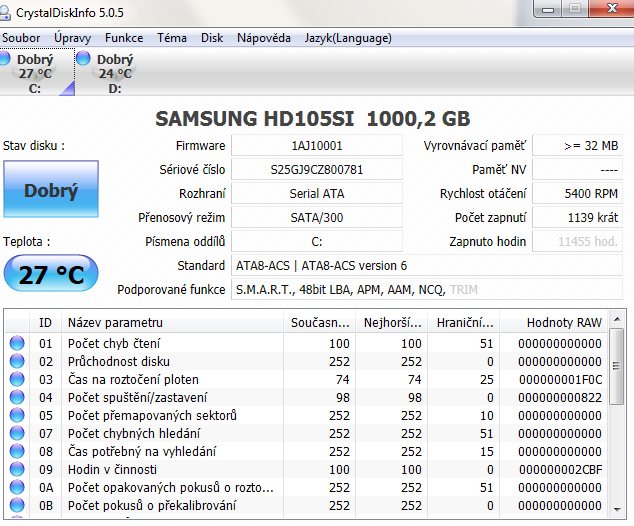Open the Nápověda menu

pyautogui.click(x=264, y=38)
